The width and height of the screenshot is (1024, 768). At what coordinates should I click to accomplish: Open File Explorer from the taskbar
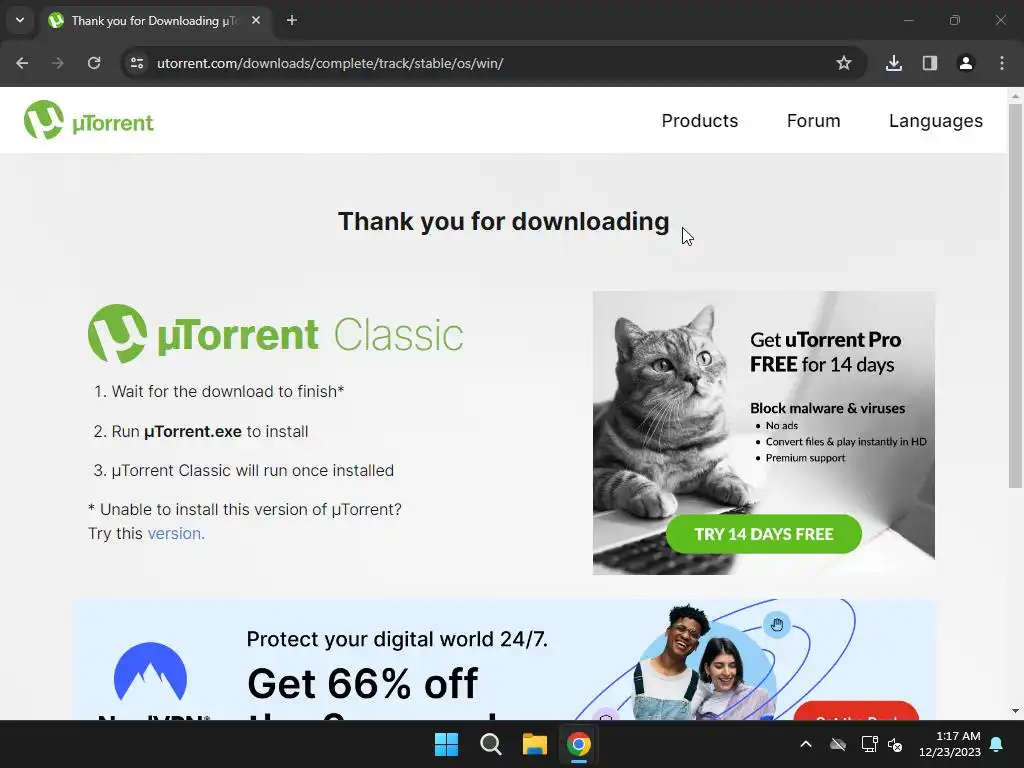pos(534,744)
